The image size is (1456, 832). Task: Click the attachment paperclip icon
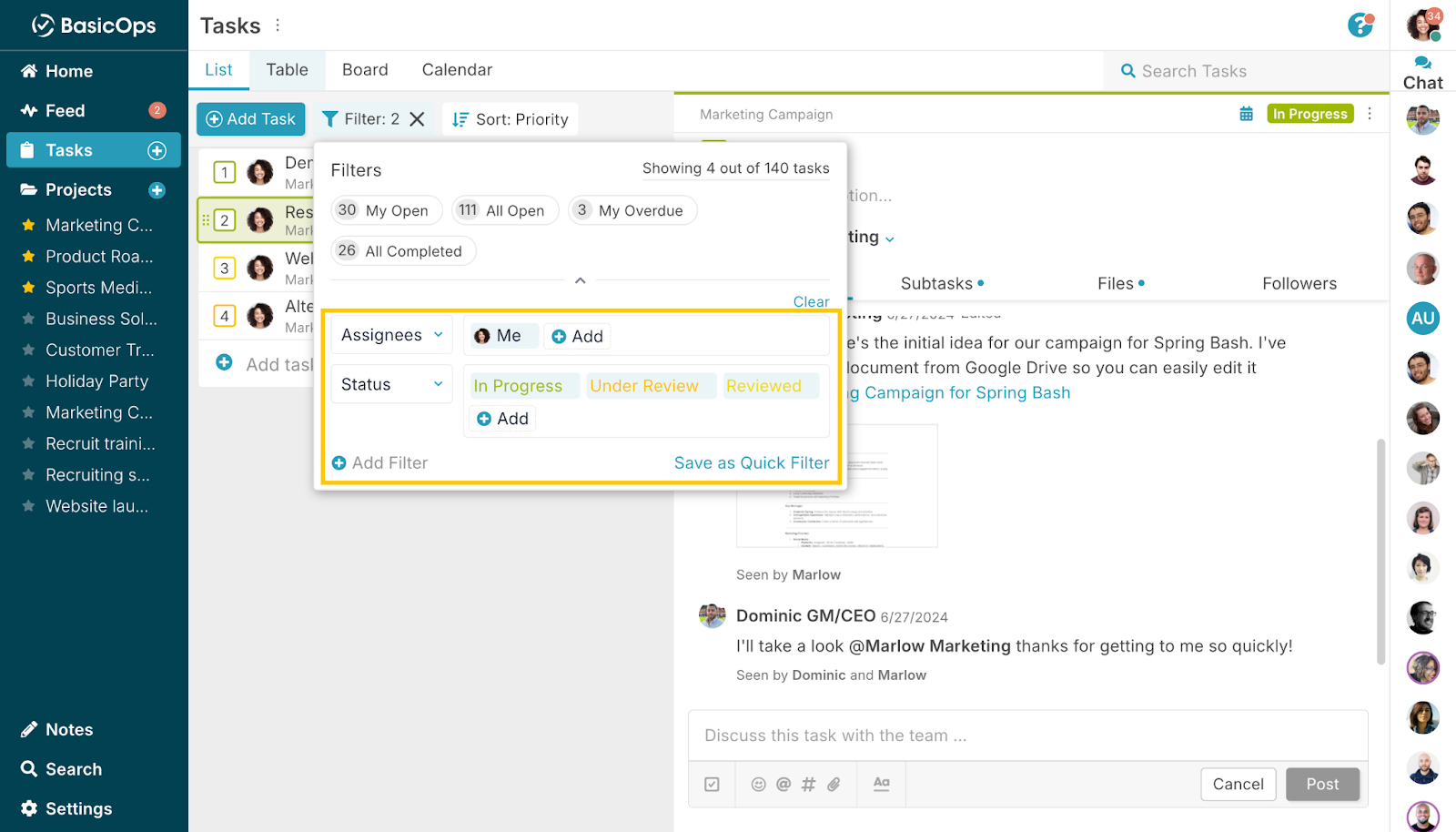coord(834,784)
